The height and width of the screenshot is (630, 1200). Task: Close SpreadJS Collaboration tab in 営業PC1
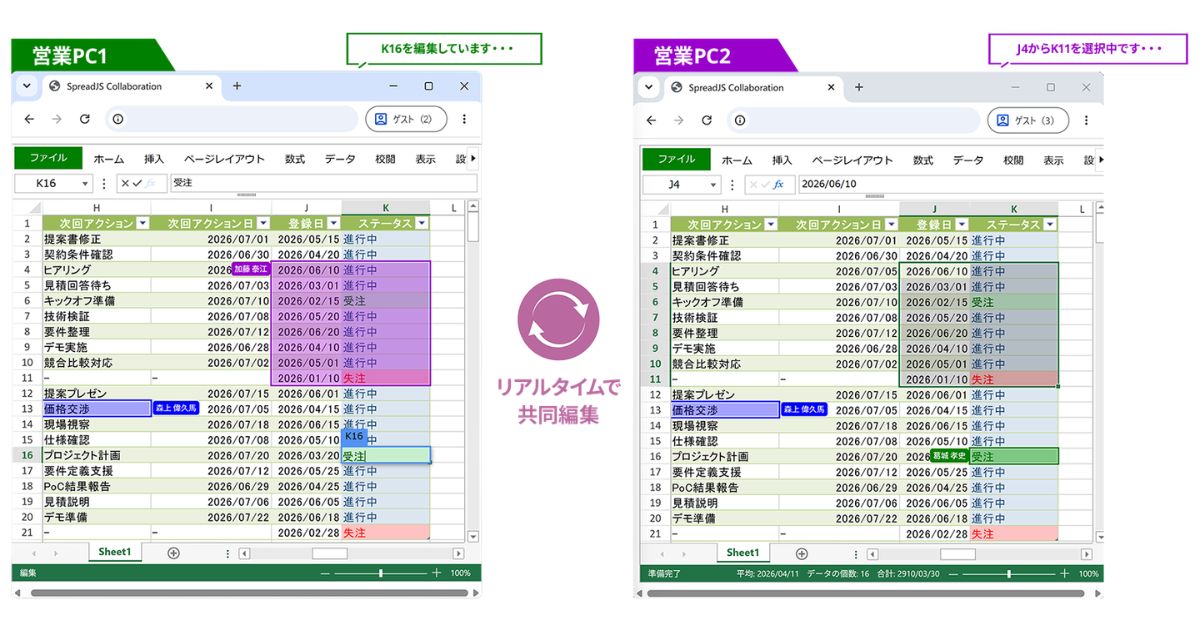[209, 86]
